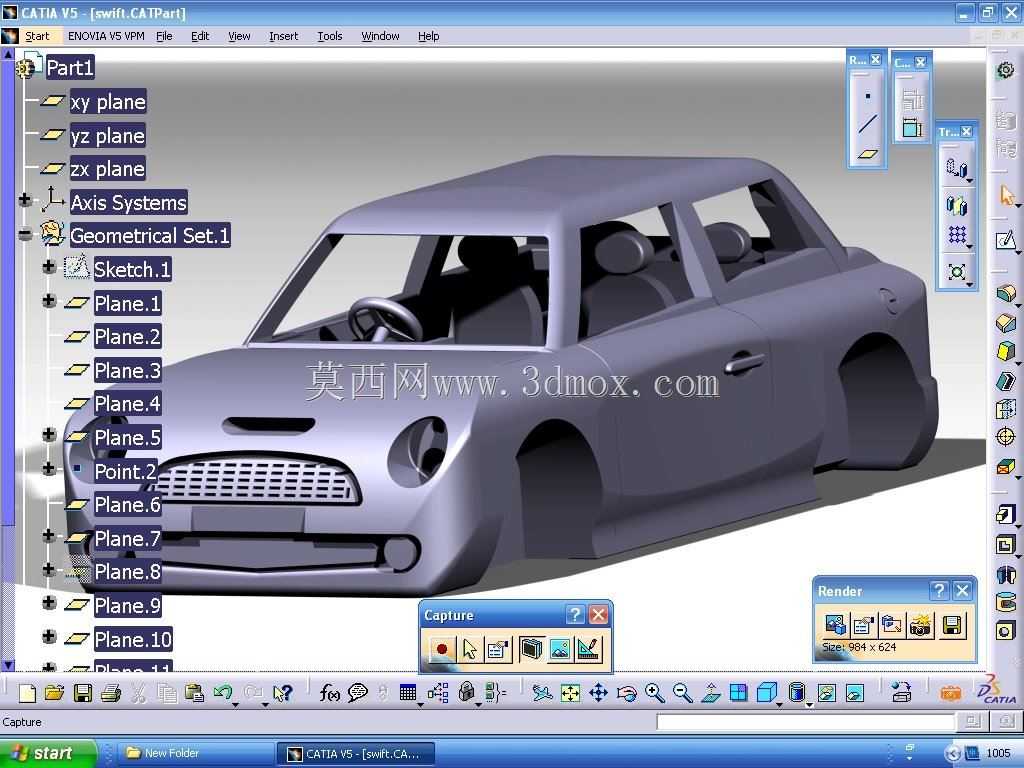Click the Swap visible space icon

tap(854, 692)
